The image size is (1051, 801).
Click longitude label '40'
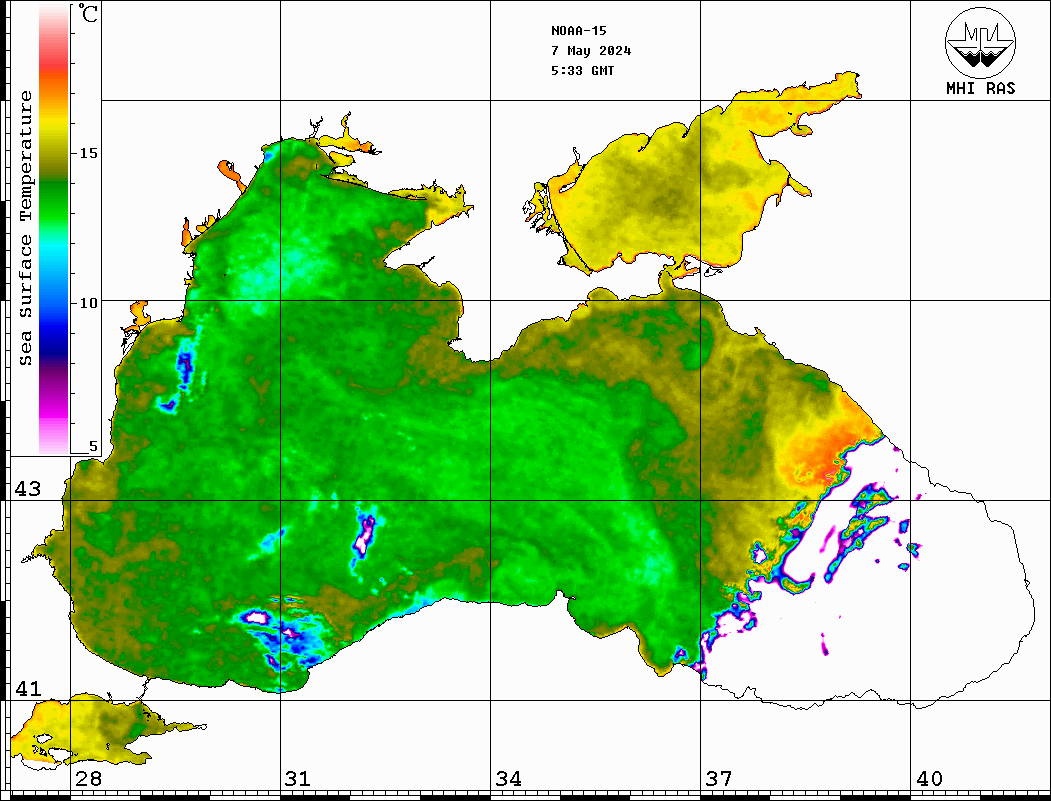(929, 779)
